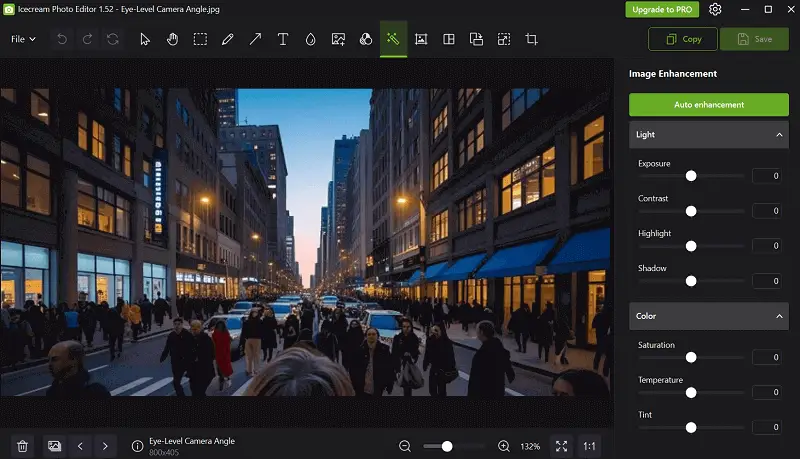The width and height of the screenshot is (800, 459).
Task: Open the Filters color circles tool
Action: tap(366, 39)
